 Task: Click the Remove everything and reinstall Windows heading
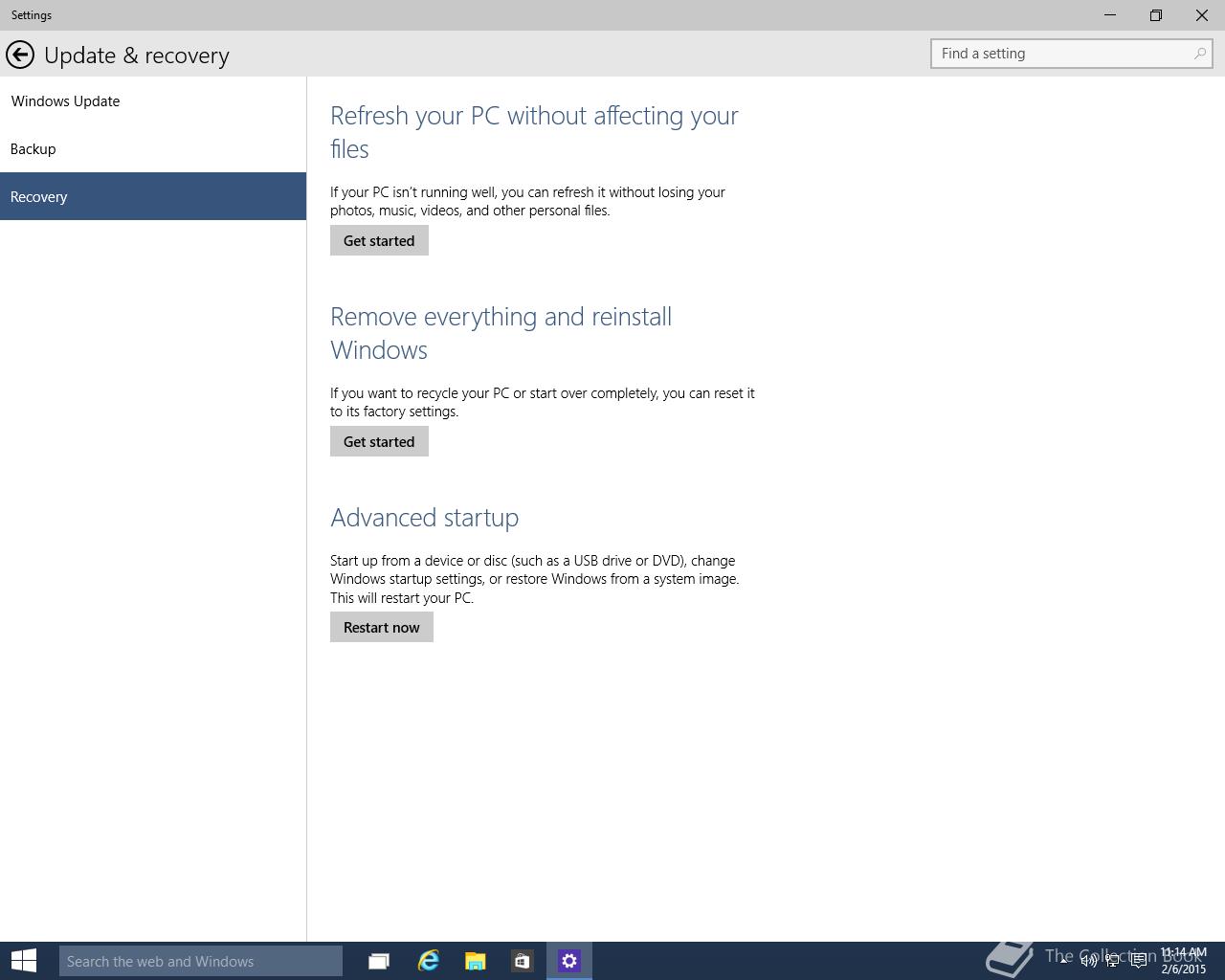(501, 333)
